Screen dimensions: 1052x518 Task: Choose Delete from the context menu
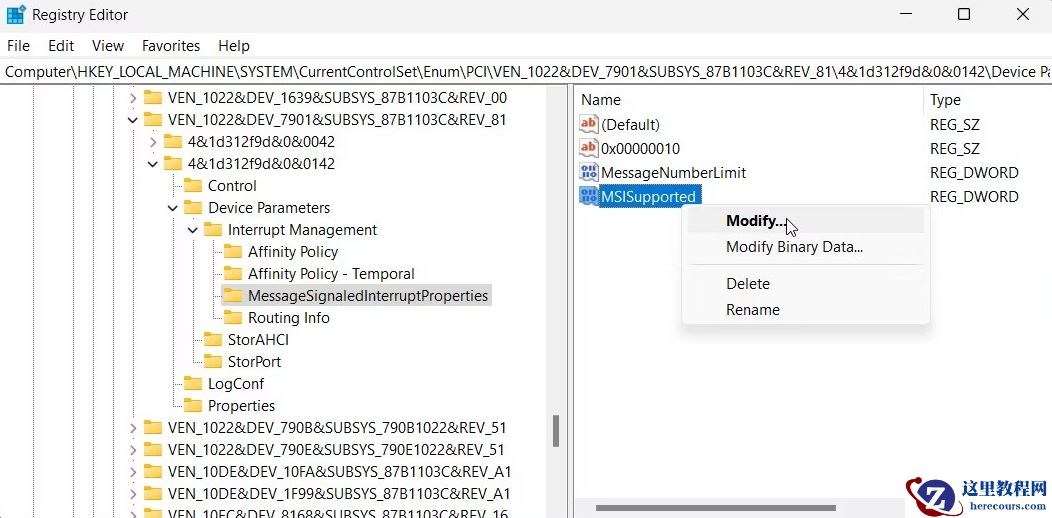tap(806, 284)
